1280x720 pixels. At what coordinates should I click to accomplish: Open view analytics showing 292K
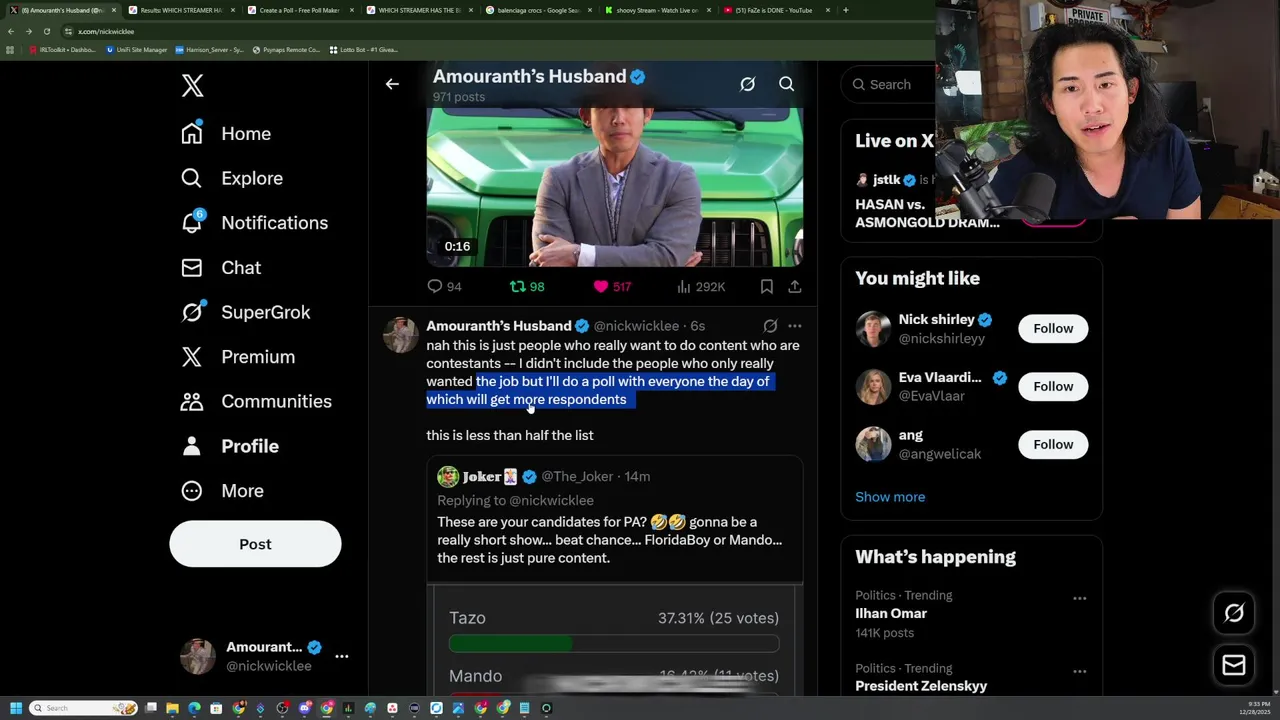coord(701,286)
